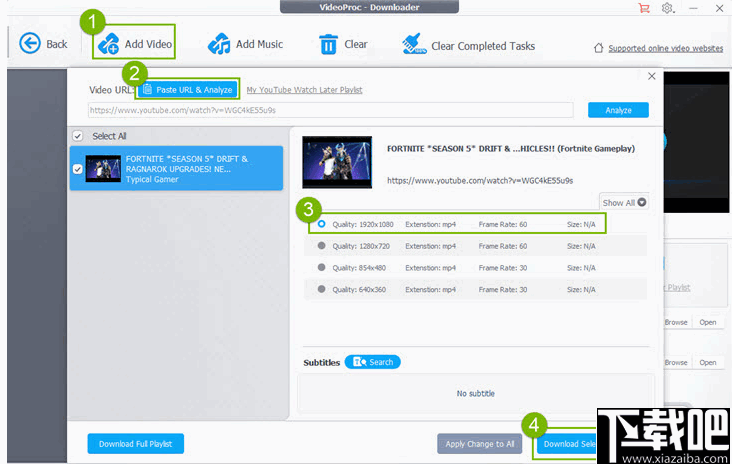This screenshot has height=464, width=732.
Task: Select the FORTNITE video thumbnail in list
Action: click(x=103, y=169)
